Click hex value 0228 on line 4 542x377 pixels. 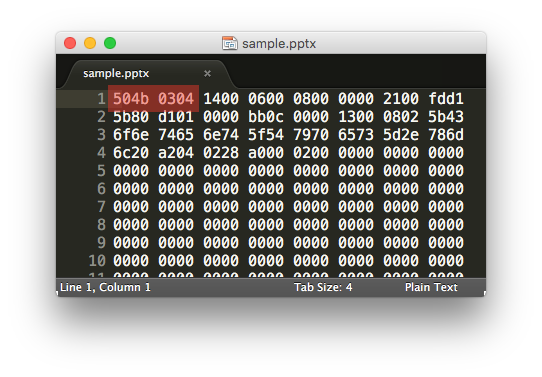[221, 153]
